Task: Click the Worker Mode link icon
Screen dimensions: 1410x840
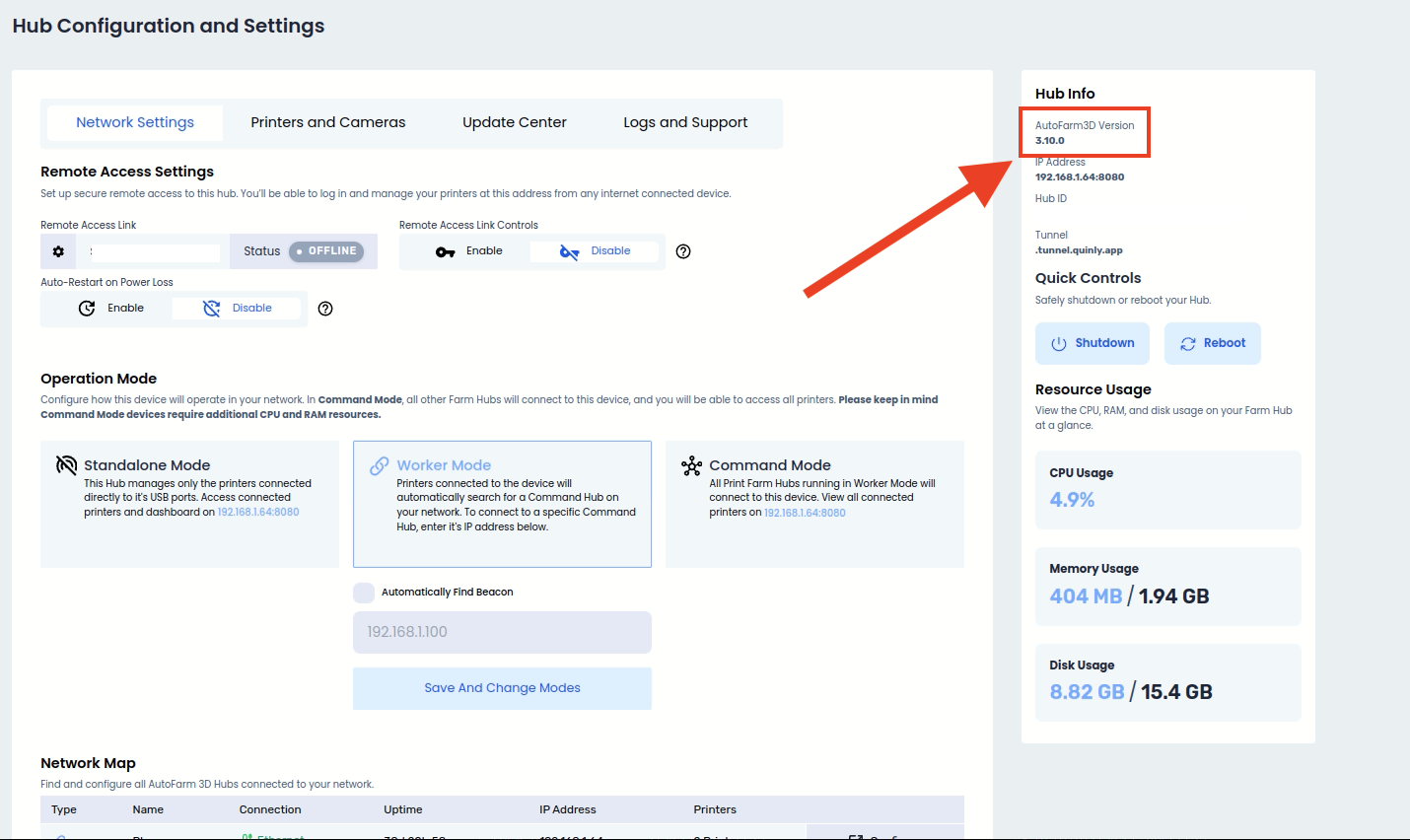Action: point(379,465)
